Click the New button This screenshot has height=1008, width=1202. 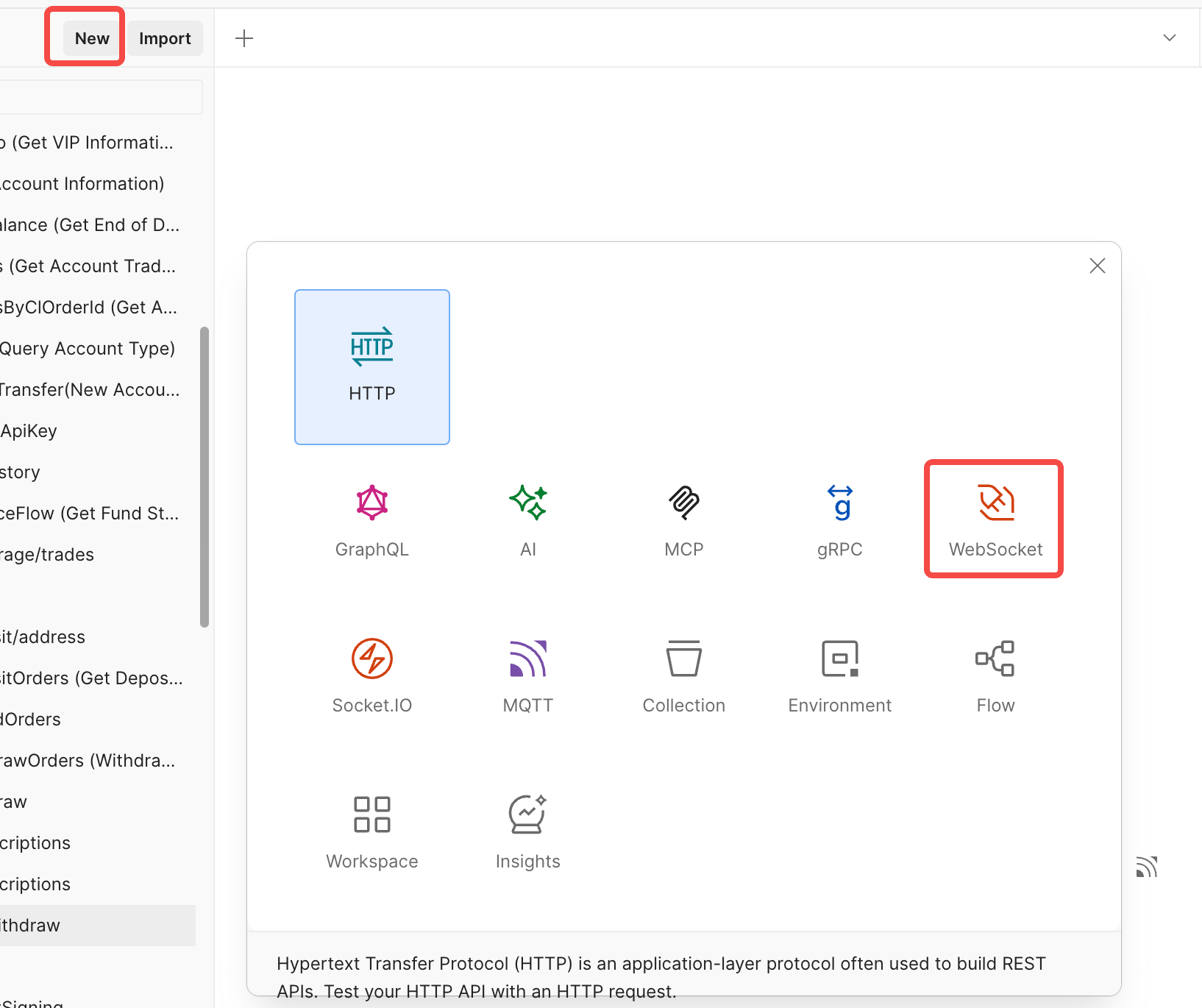tap(92, 38)
